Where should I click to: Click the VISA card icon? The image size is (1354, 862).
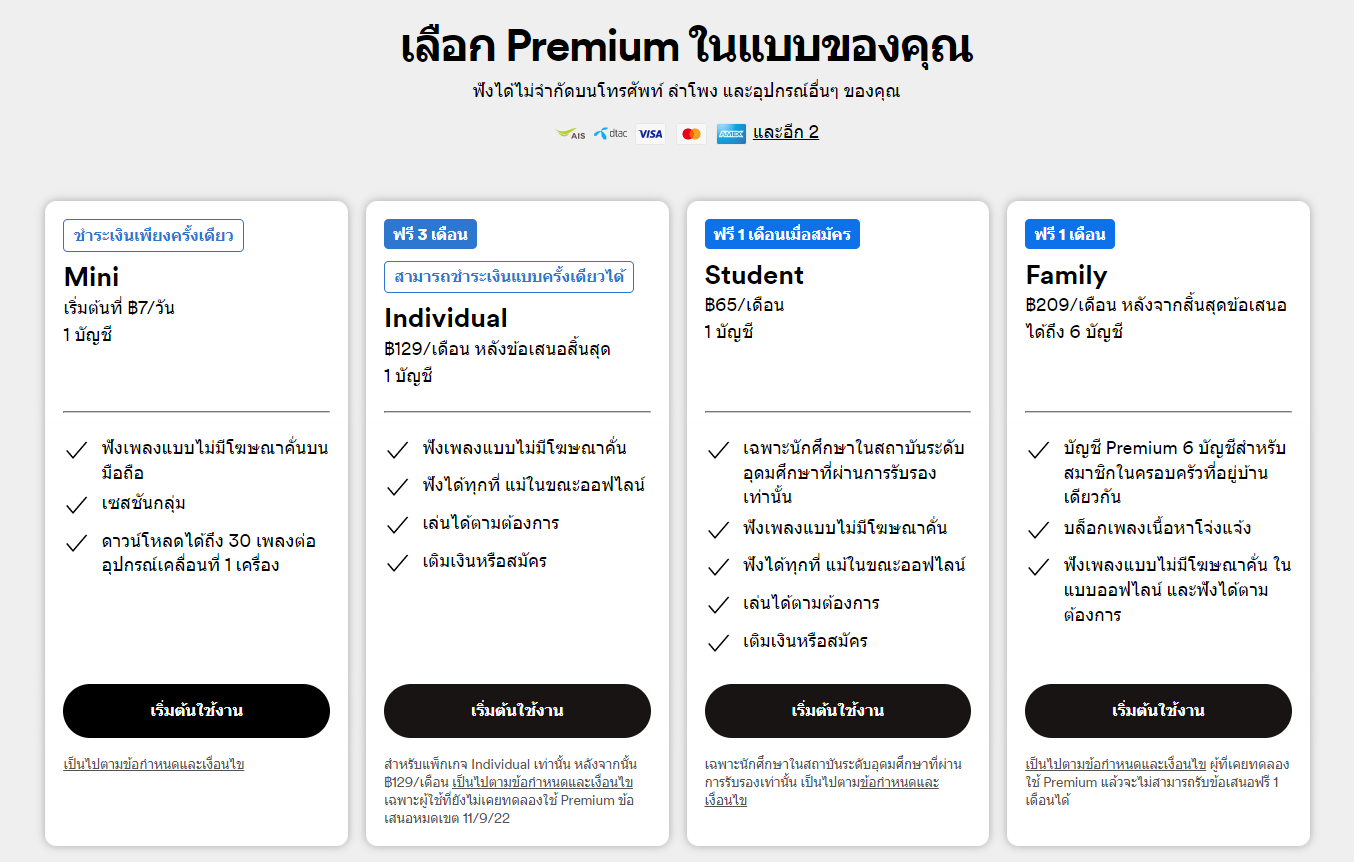(651, 133)
